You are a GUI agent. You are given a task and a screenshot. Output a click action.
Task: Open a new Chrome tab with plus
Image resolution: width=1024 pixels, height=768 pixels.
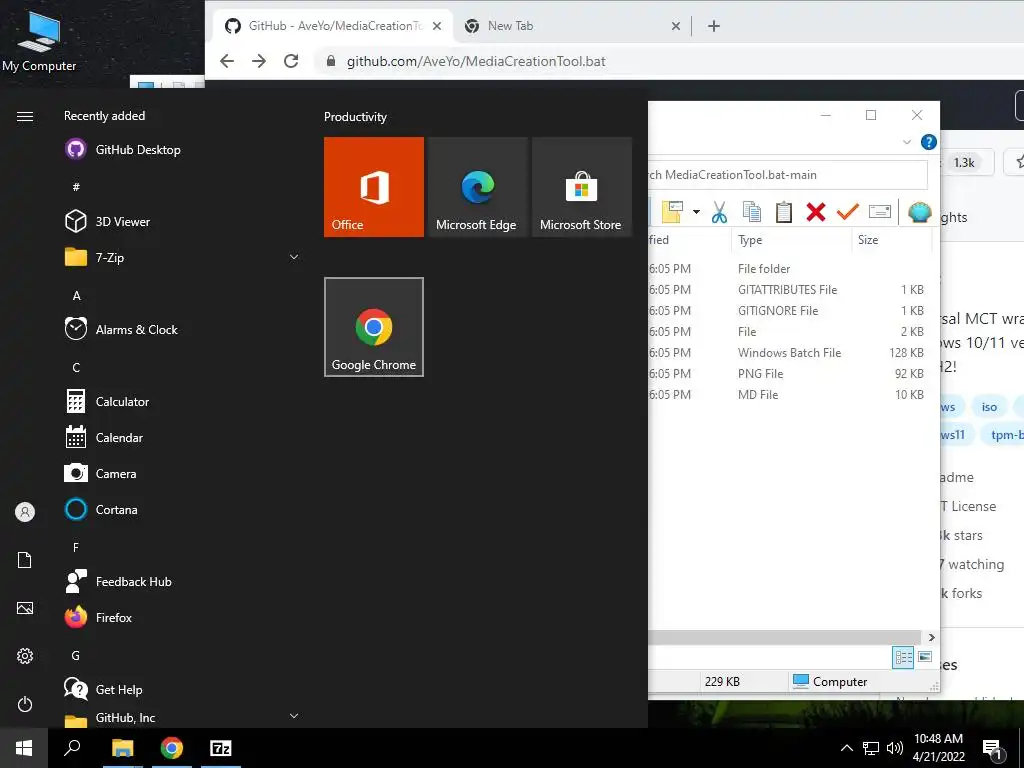714,26
